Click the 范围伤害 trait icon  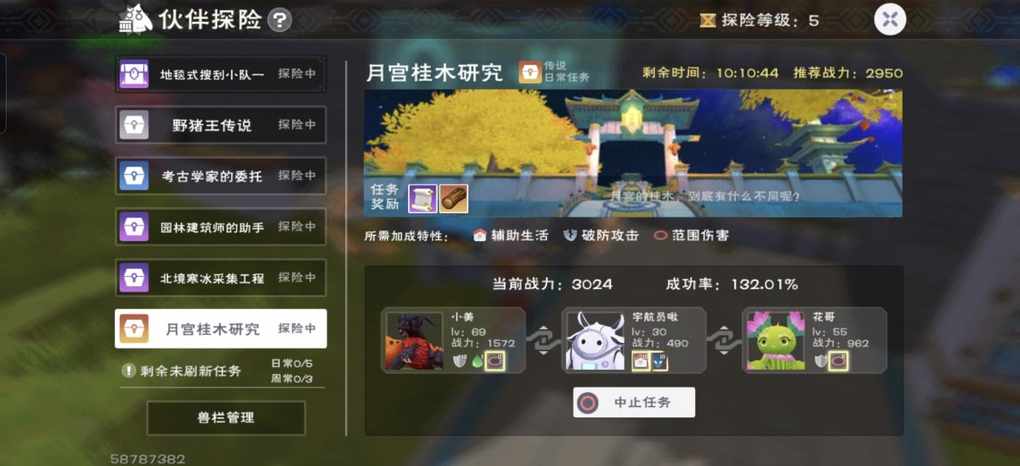click(x=661, y=236)
